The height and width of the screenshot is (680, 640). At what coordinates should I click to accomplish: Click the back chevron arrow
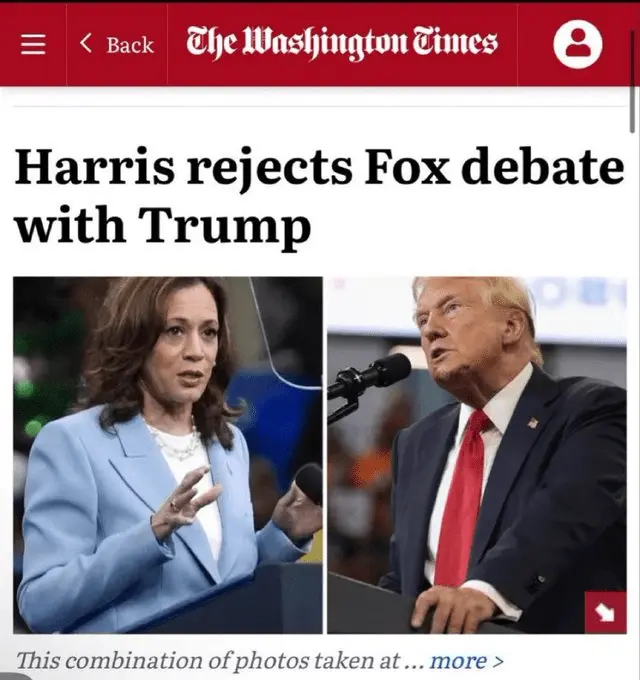86,44
